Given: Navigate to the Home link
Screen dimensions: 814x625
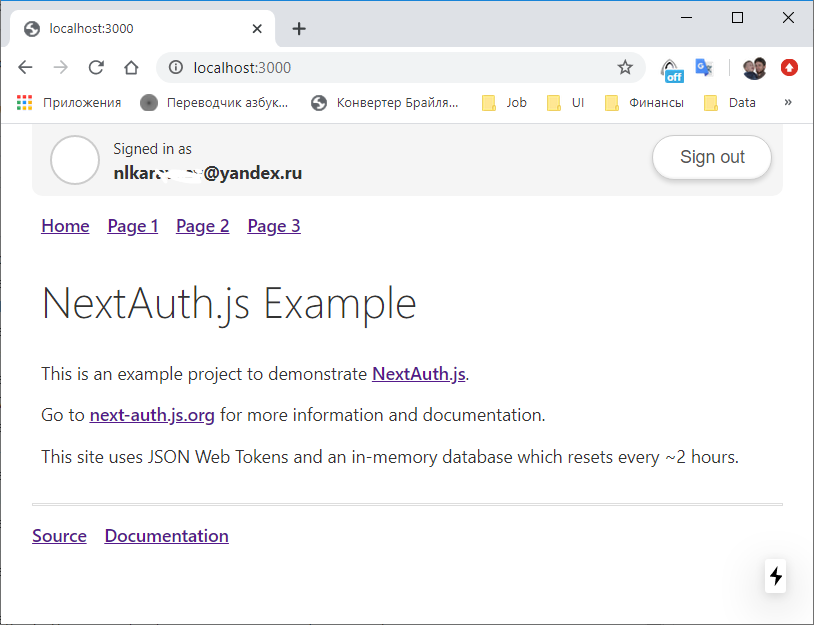Looking at the screenshot, I should coord(65,226).
